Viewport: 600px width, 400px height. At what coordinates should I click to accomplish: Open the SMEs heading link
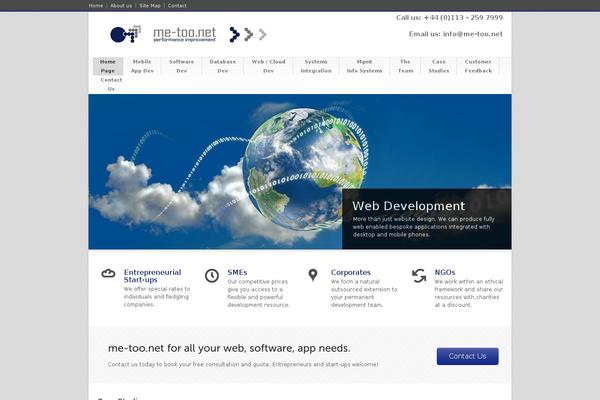pyautogui.click(x=237, y=273)
